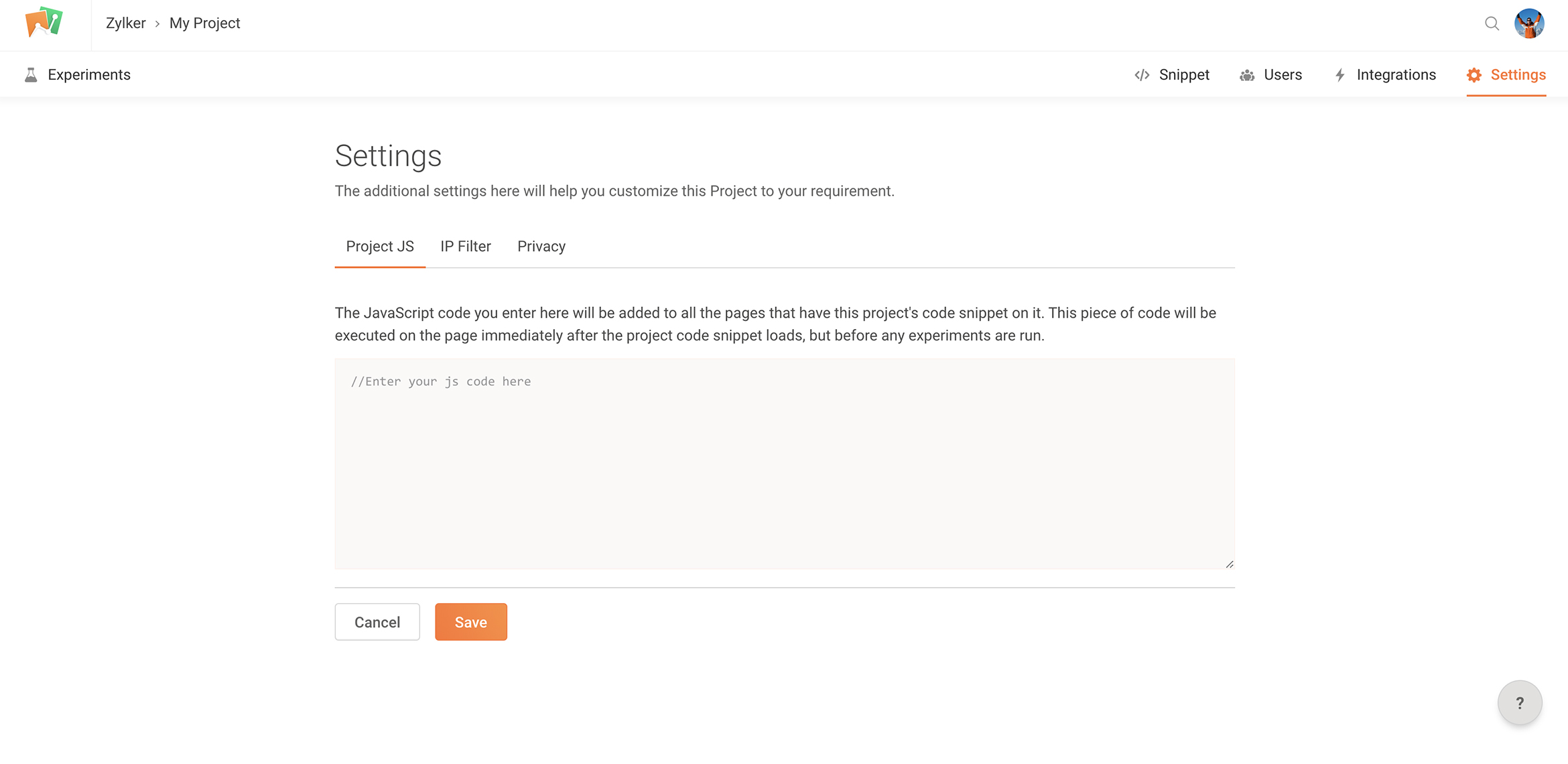Open My Project breadcrumb link

coord(205,23)
